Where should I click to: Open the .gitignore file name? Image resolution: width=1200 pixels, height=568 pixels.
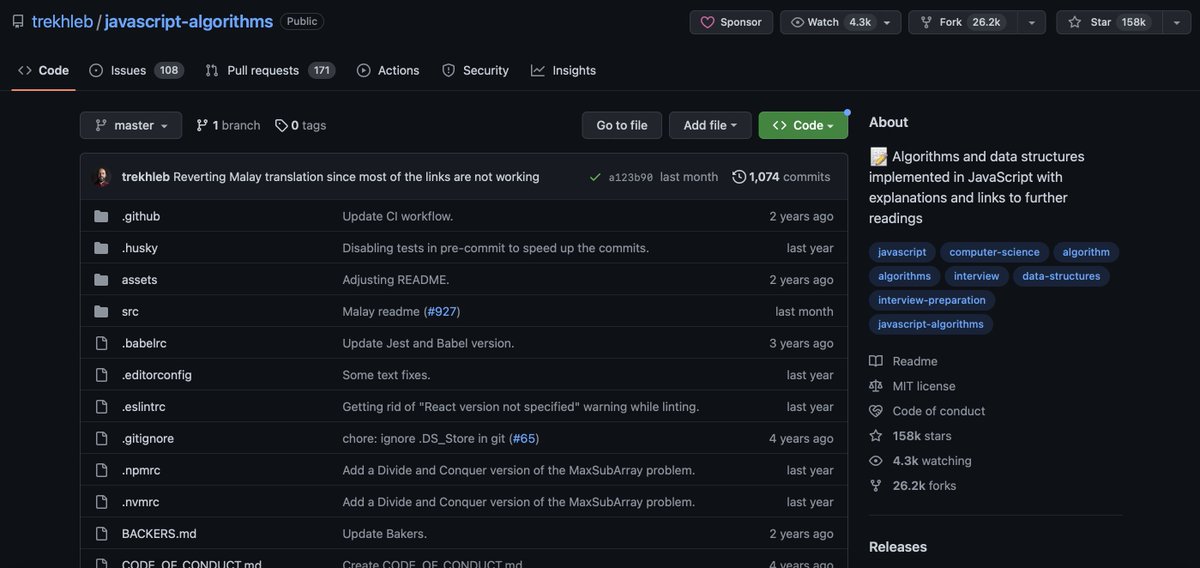click(x=148, y=439)
